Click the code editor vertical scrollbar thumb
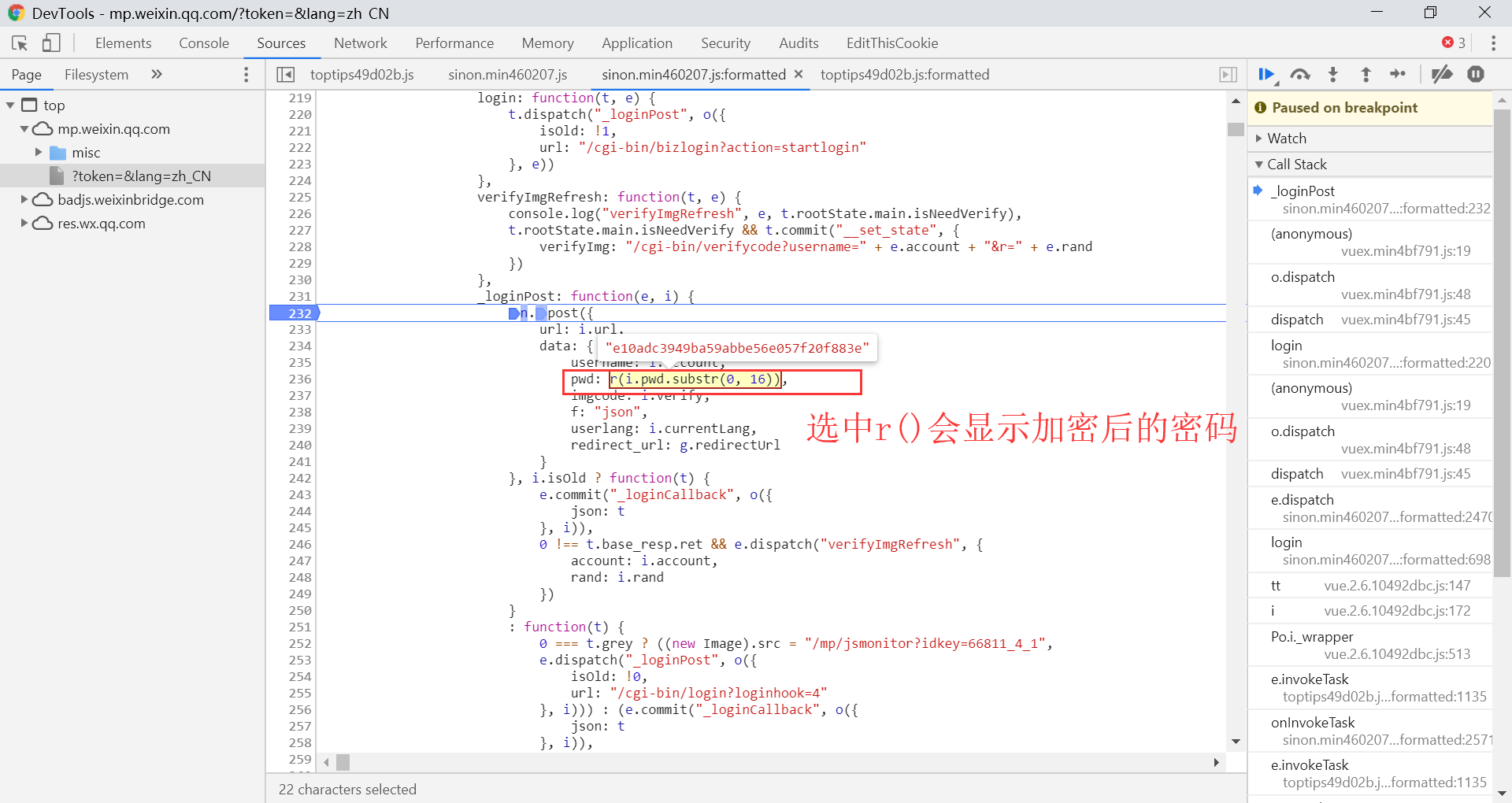 pyautogui.click(x=1236, y=130)
